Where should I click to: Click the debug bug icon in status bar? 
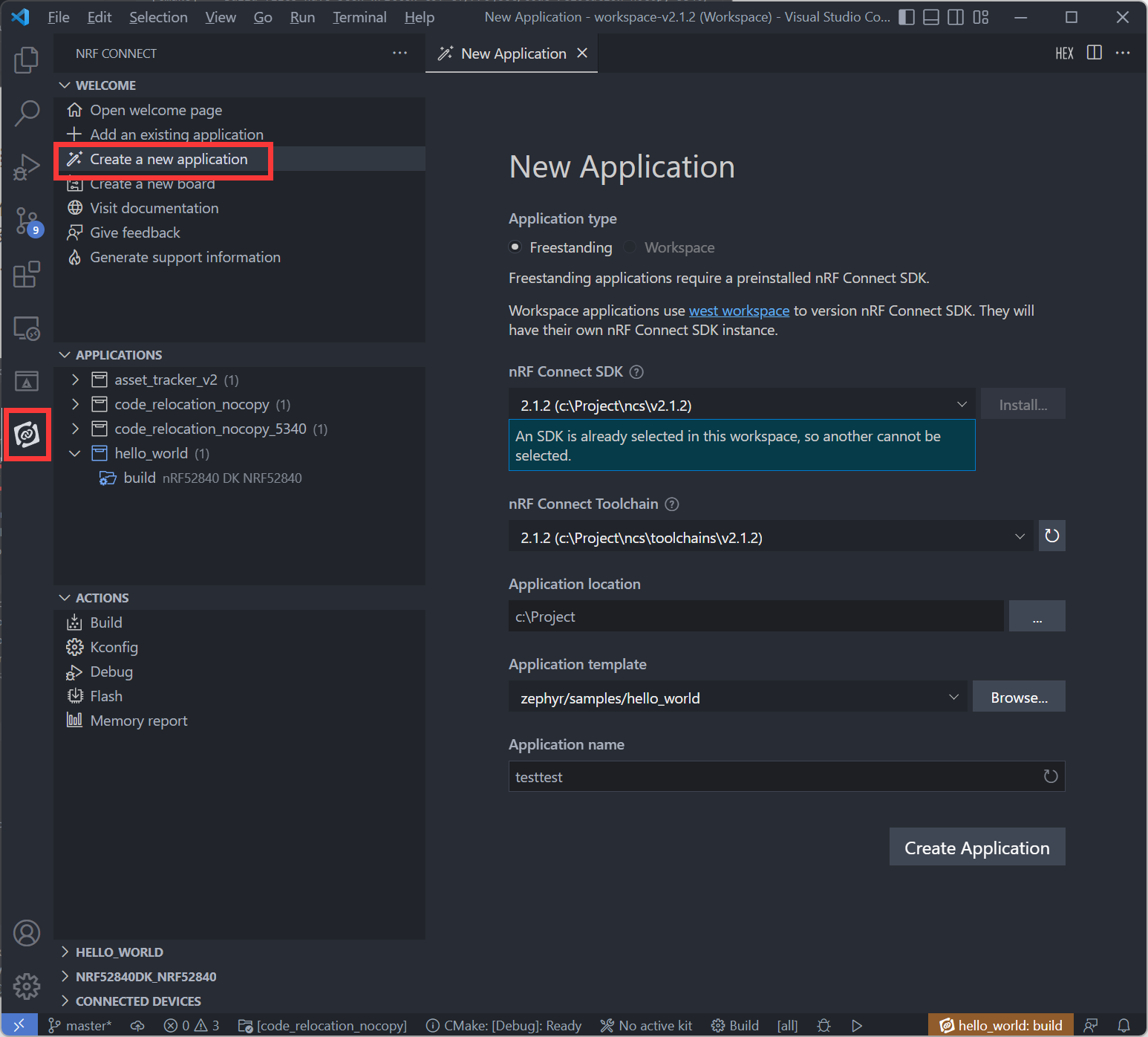824,1025
